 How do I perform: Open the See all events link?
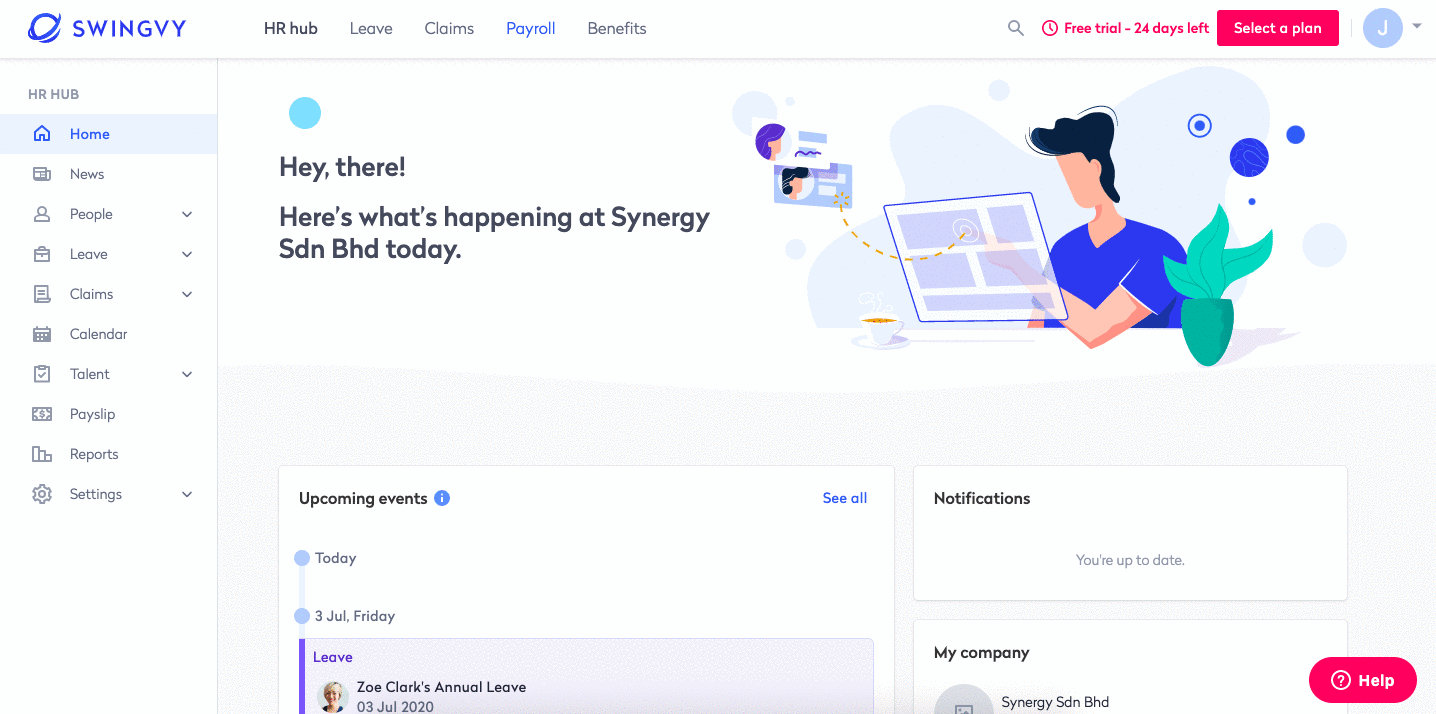845,498
